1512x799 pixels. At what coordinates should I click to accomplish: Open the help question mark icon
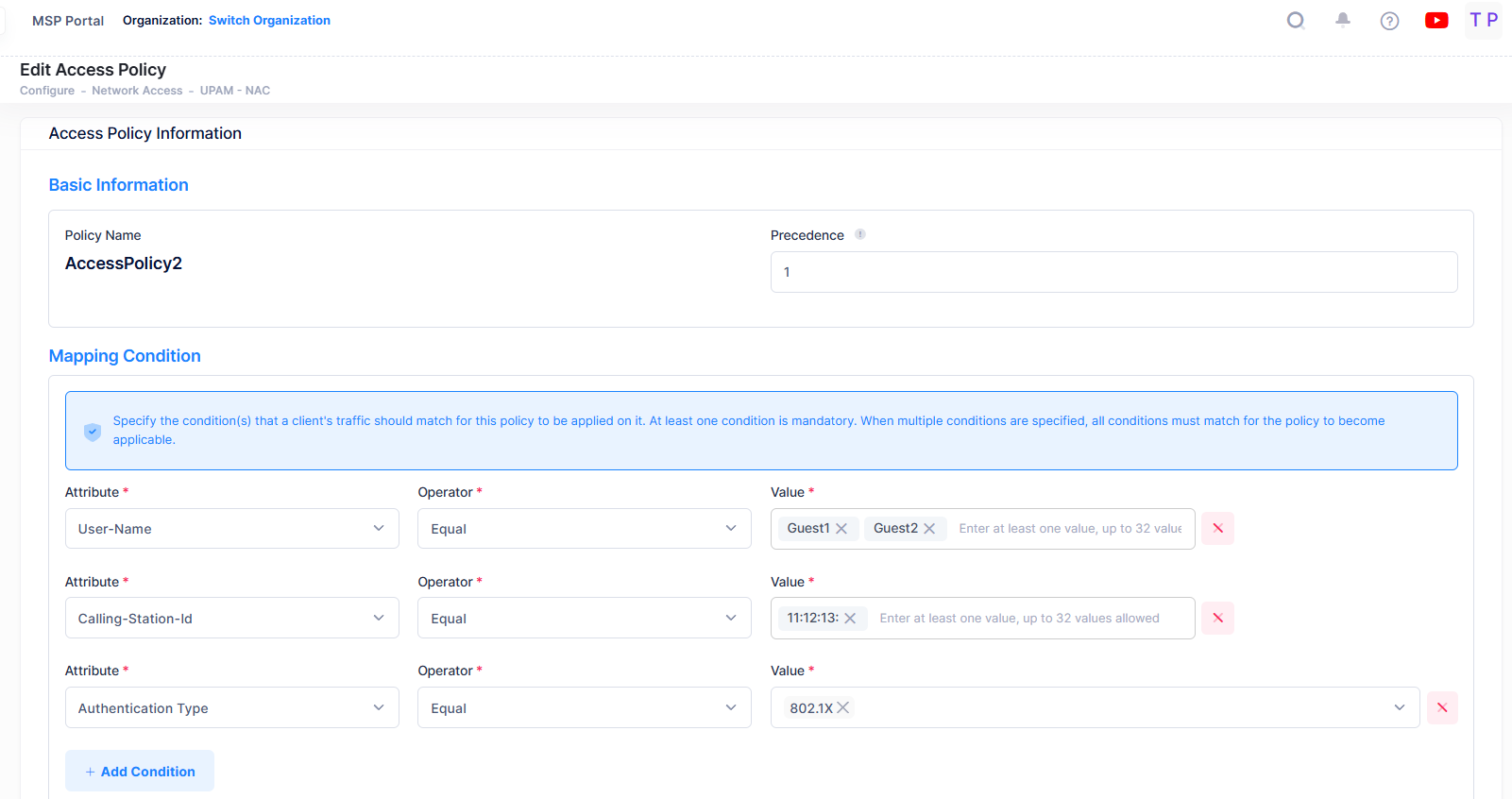(1389, 21)
